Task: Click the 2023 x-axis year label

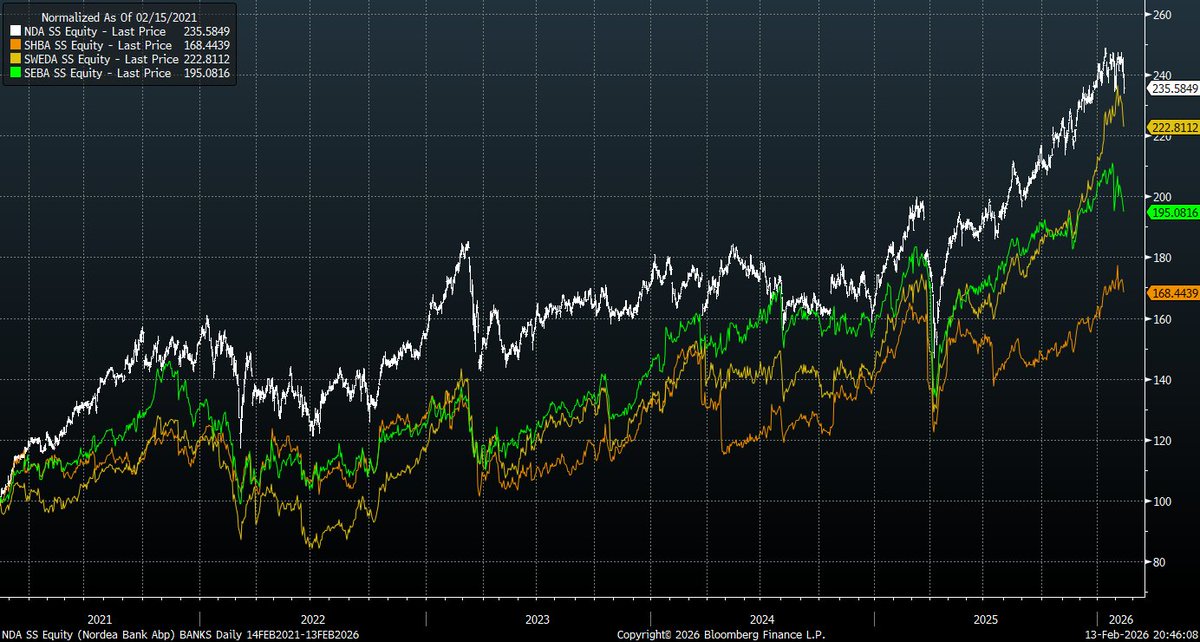Action: (537, 618)
